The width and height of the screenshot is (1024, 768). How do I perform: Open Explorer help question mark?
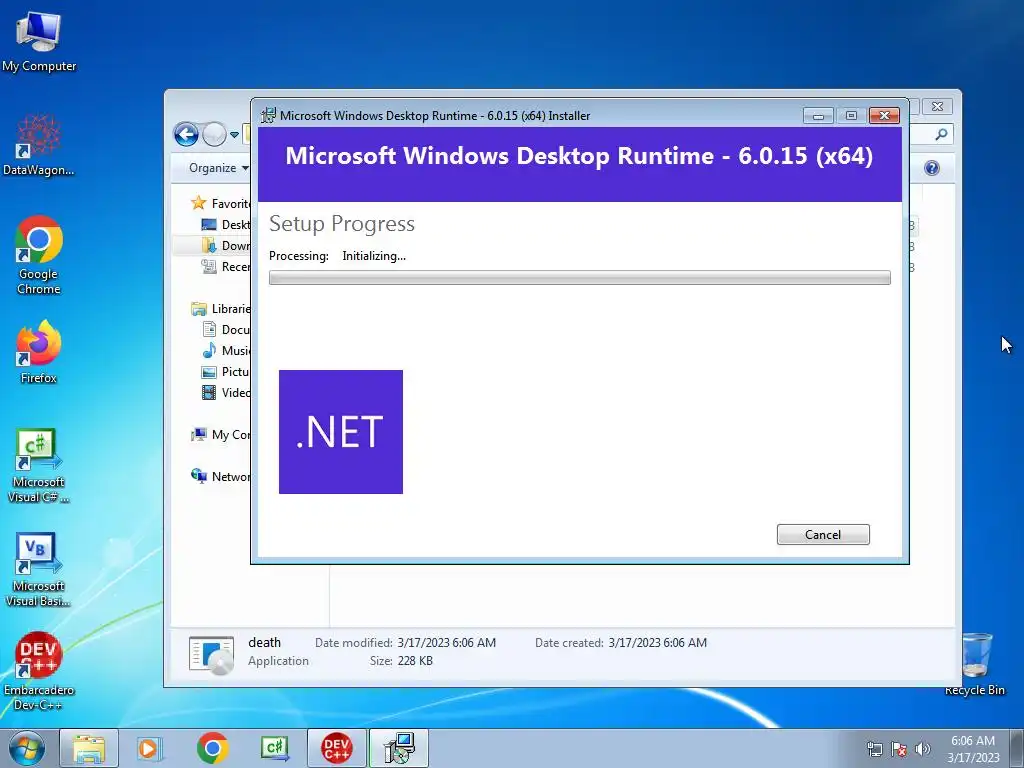tap(932, 168)
